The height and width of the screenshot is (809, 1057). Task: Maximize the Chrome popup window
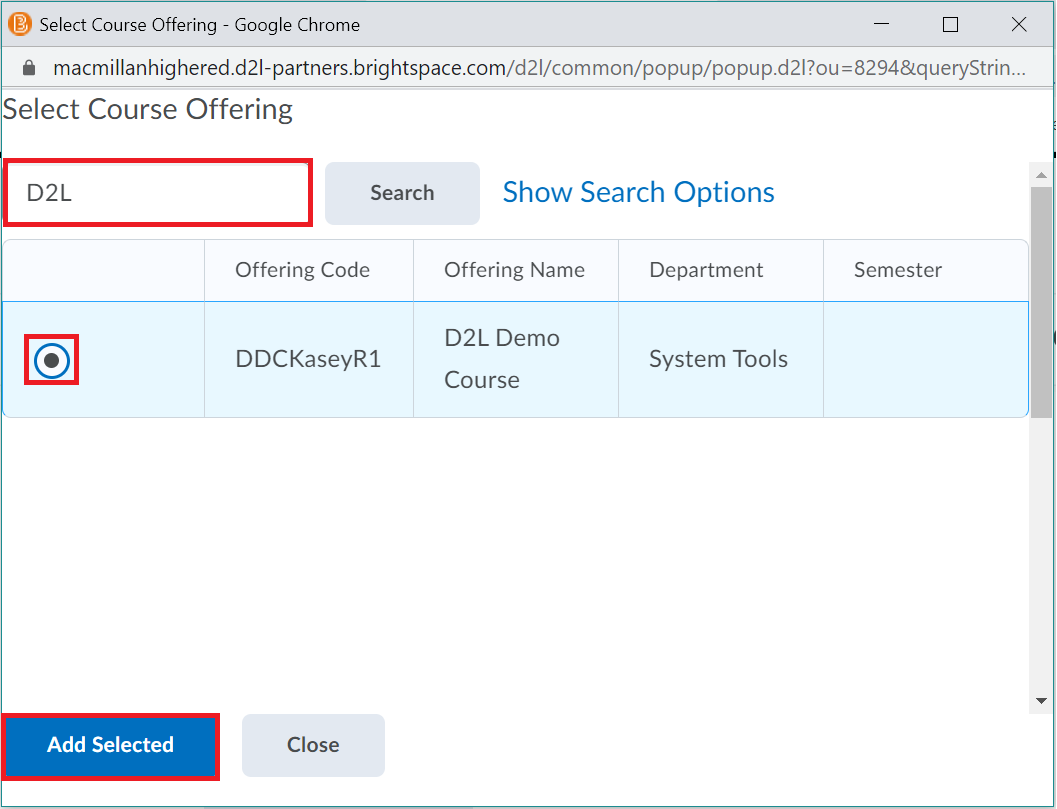(x=950, y=24)
